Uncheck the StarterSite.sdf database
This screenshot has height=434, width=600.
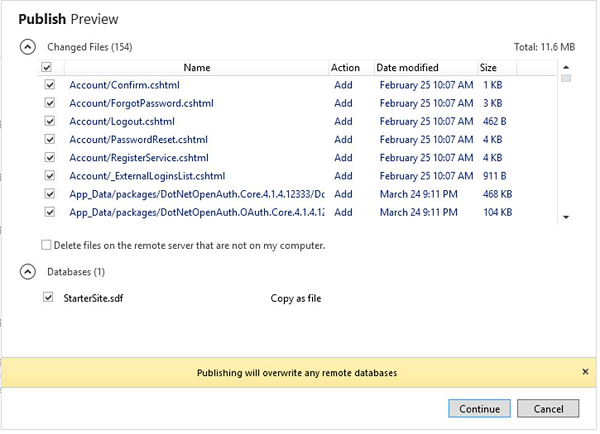(x=50, y=298)
